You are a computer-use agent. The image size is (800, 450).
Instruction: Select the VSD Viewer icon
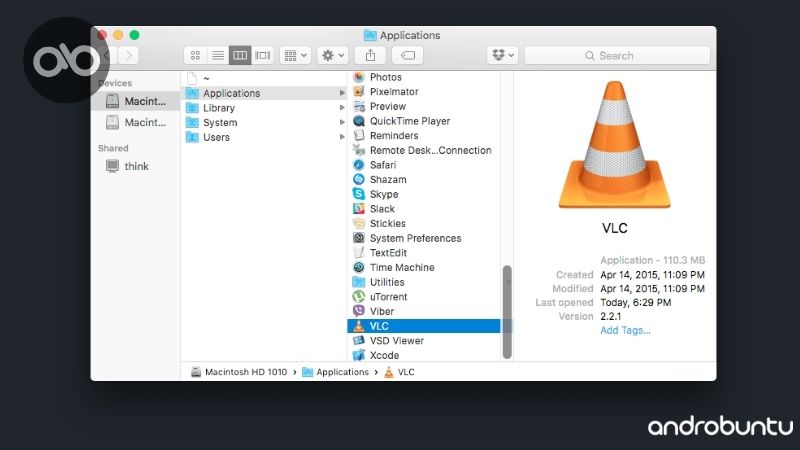click(x=359, y=341)
